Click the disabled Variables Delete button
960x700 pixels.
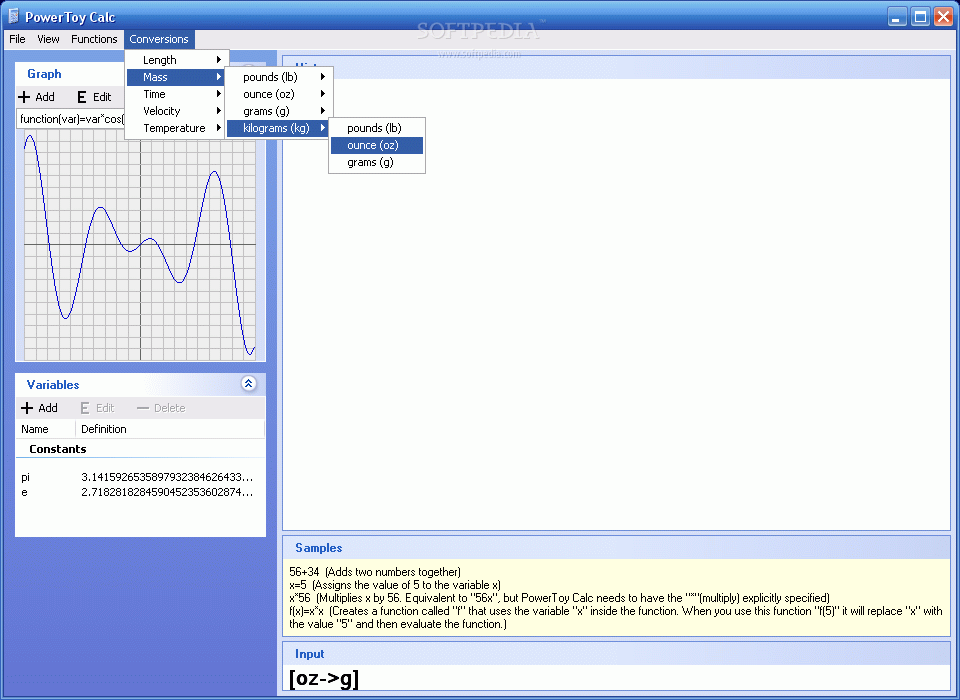tap(161, 408)
